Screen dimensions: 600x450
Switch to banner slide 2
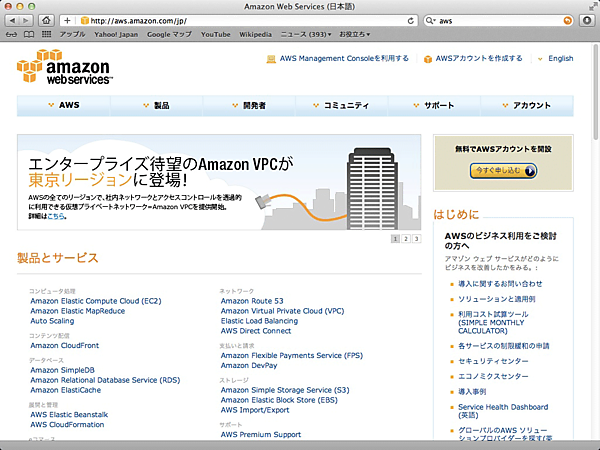click(405, 240)
